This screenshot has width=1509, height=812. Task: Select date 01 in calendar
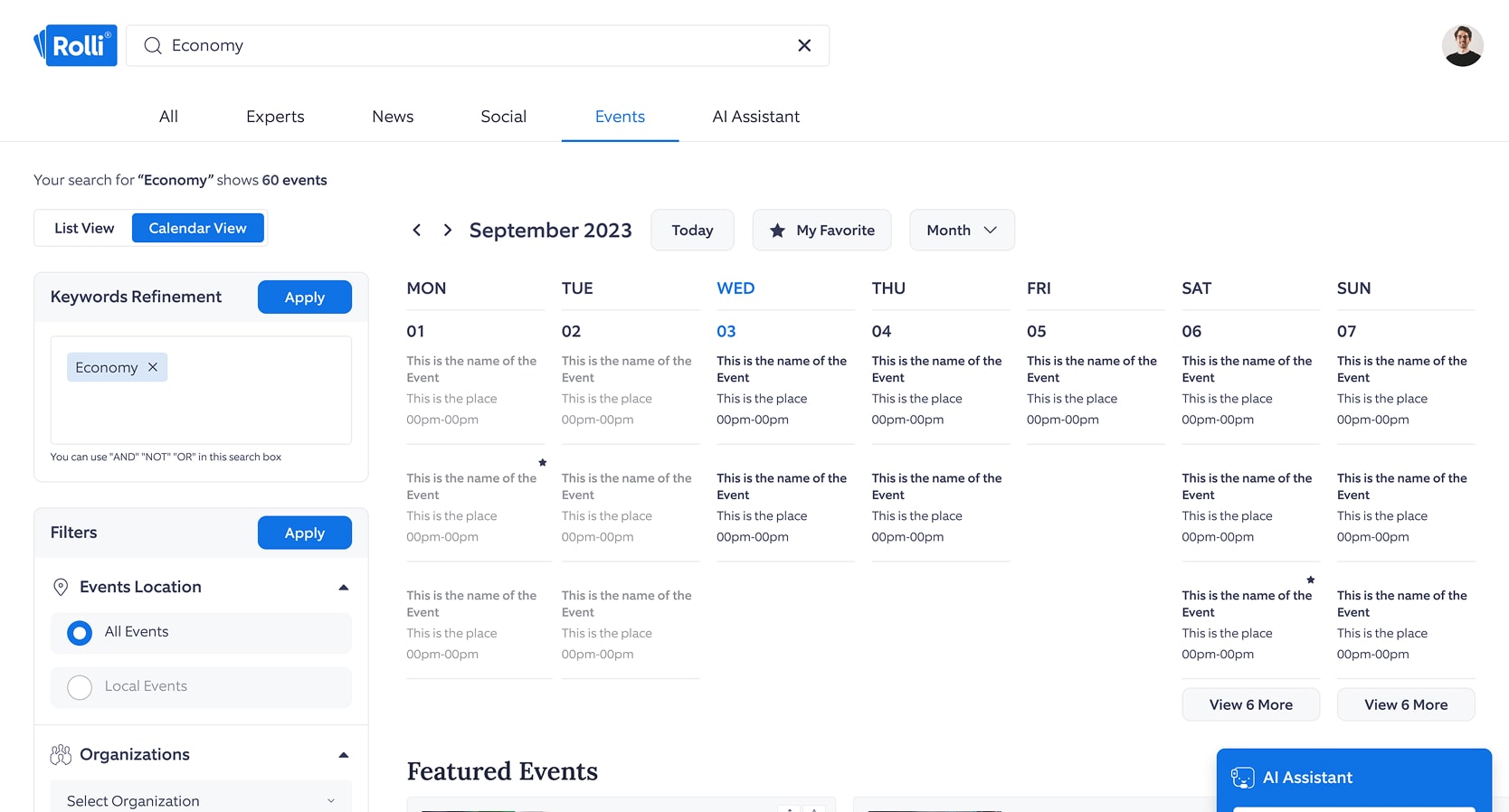tap(415, 331)
